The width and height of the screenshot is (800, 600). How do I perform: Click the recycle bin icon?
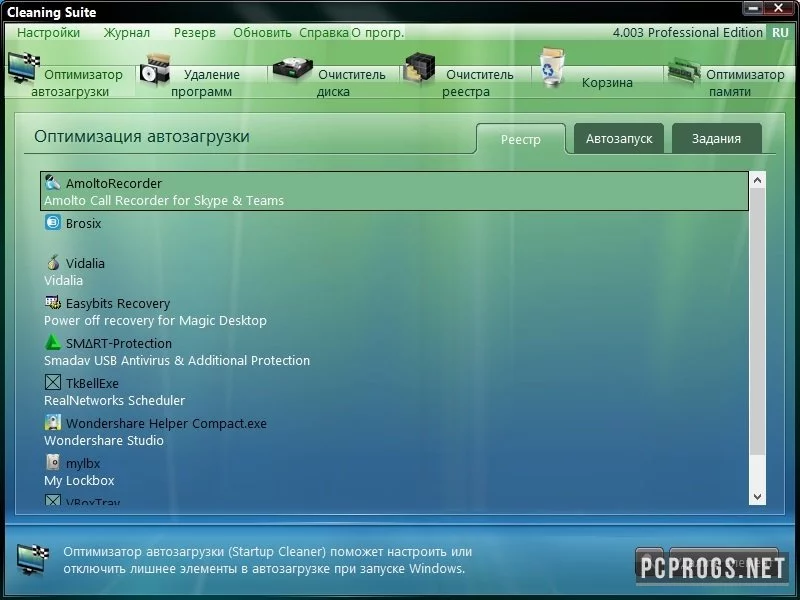pyautogui.click(x=553, y=67)
